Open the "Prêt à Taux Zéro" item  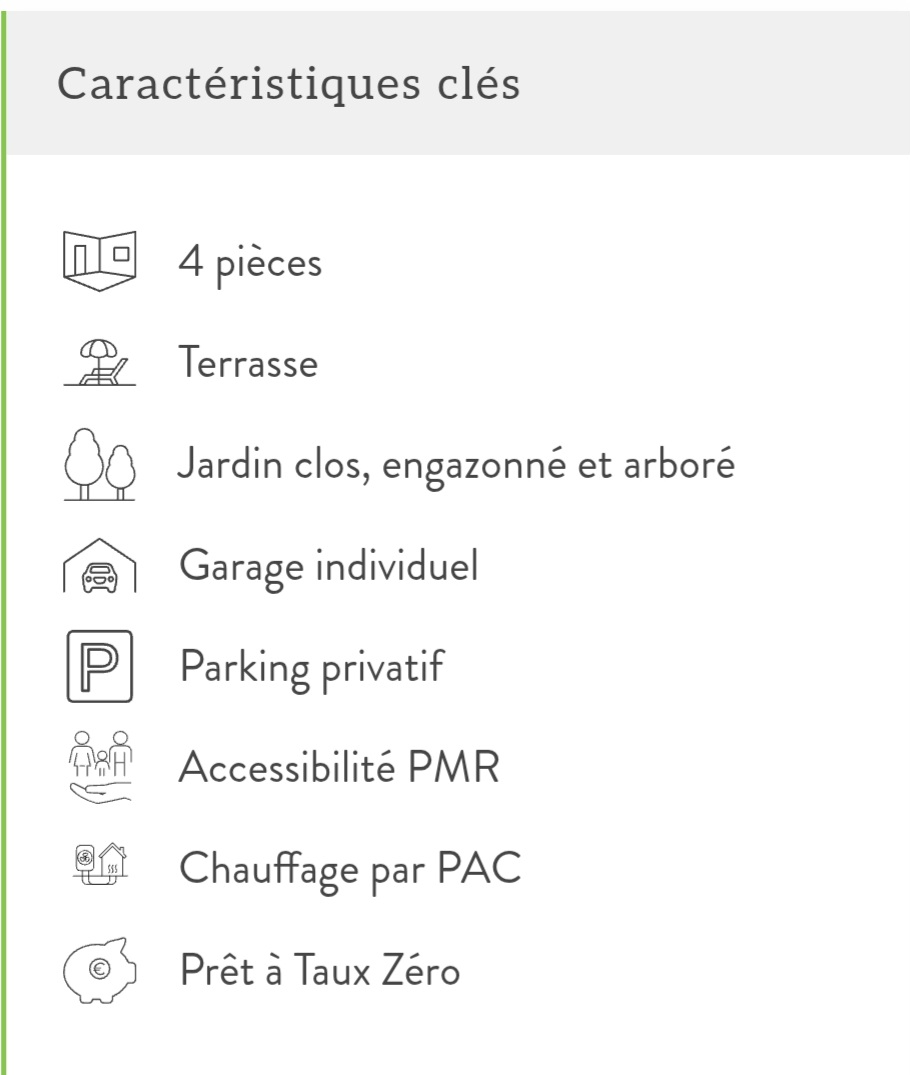320,970
